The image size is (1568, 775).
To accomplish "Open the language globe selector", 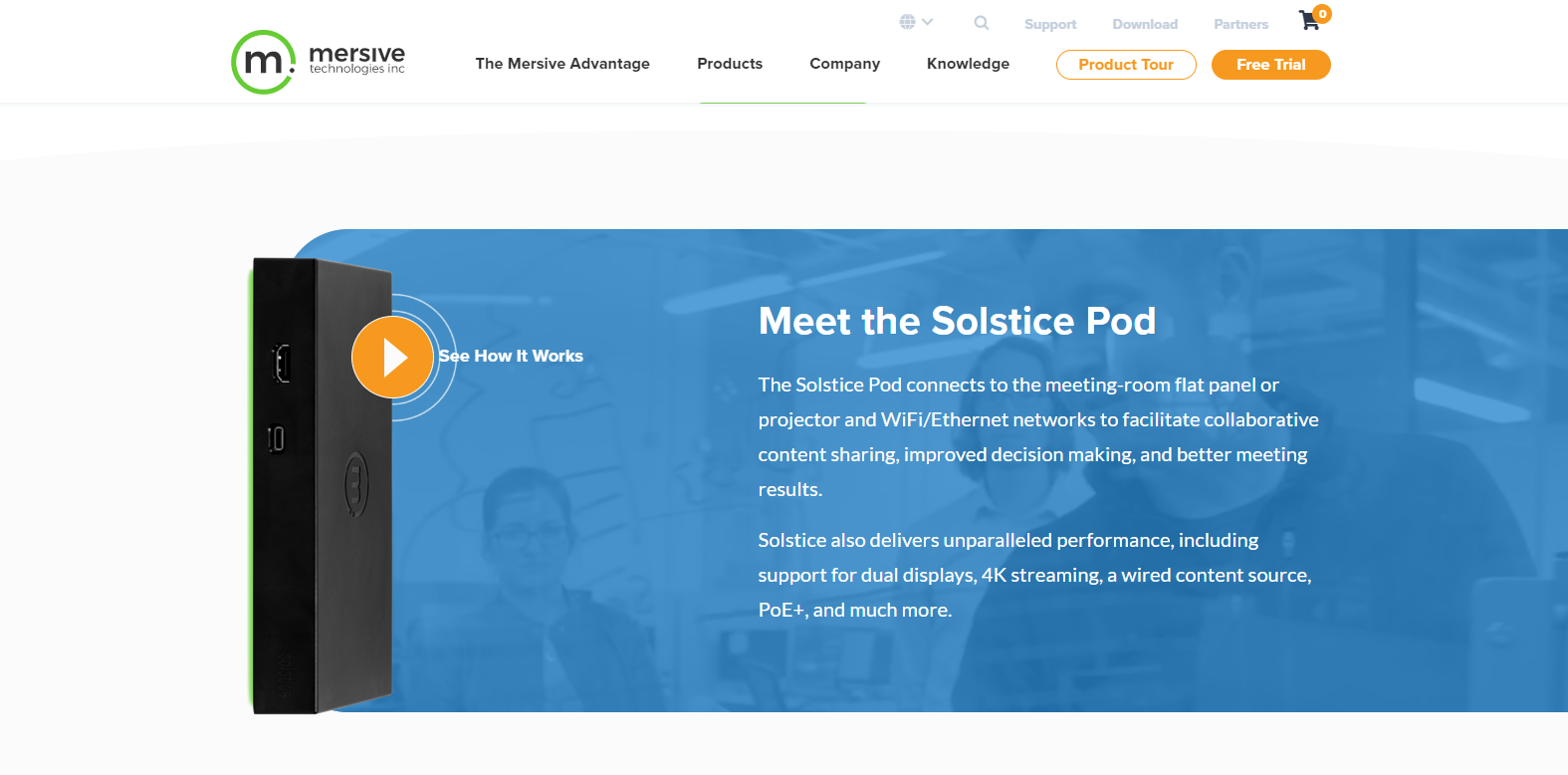I will pyautogui.click(x=907, y=22).
